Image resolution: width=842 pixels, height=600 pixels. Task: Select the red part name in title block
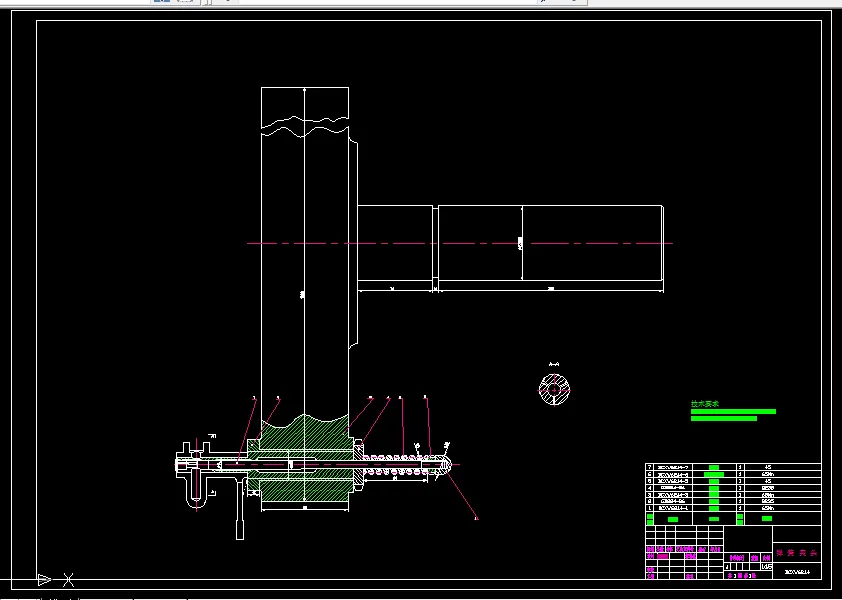point(797,553)
